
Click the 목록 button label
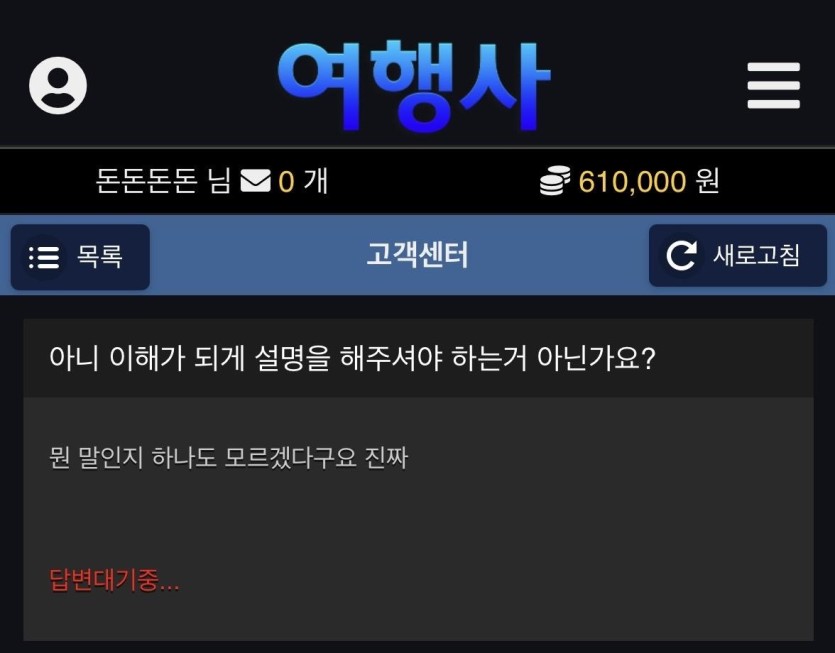tap(100, 256)
